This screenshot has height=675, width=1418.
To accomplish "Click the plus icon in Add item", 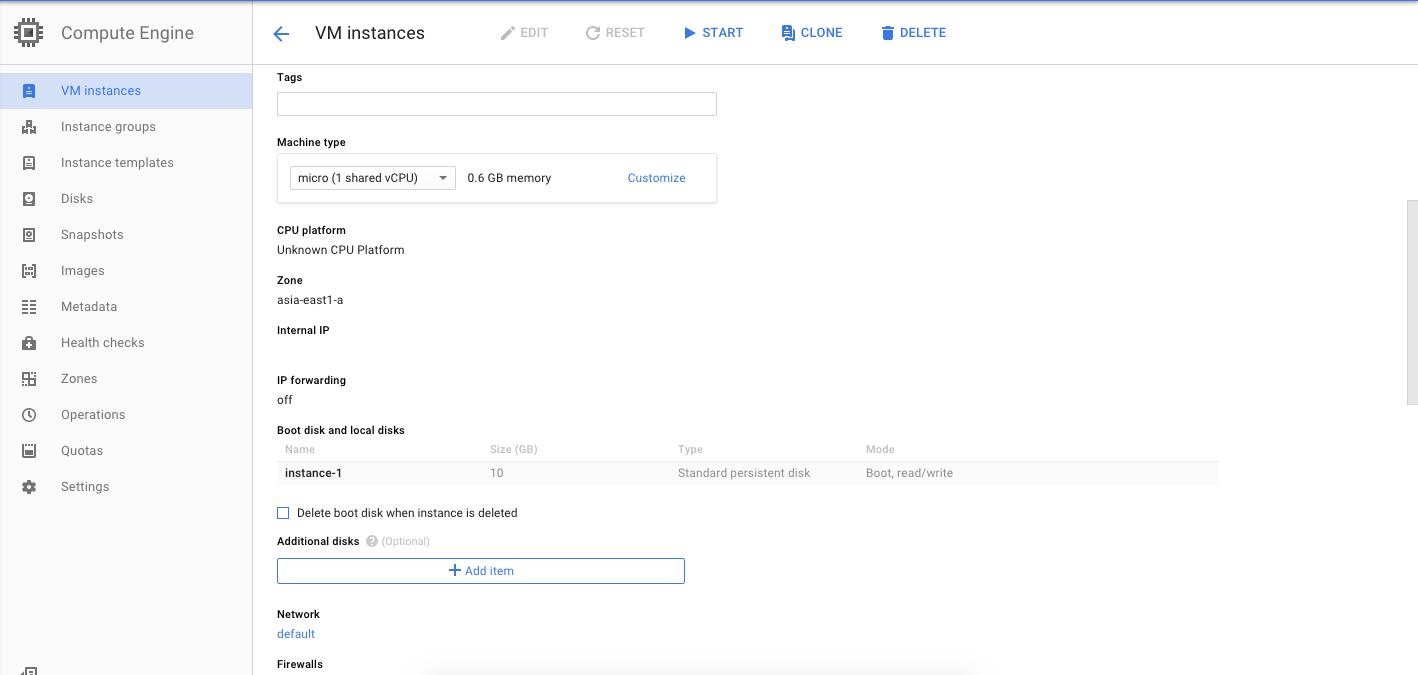I will click(x=455, y=570).
